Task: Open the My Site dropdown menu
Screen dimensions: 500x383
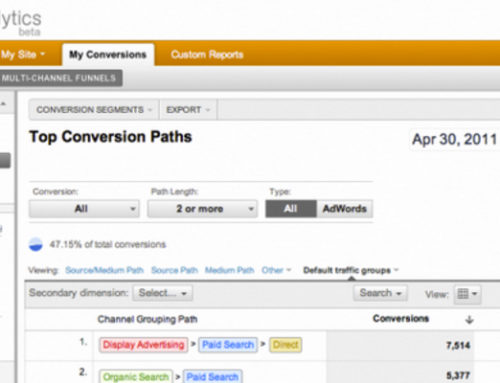Action: (x=22, y=54)
